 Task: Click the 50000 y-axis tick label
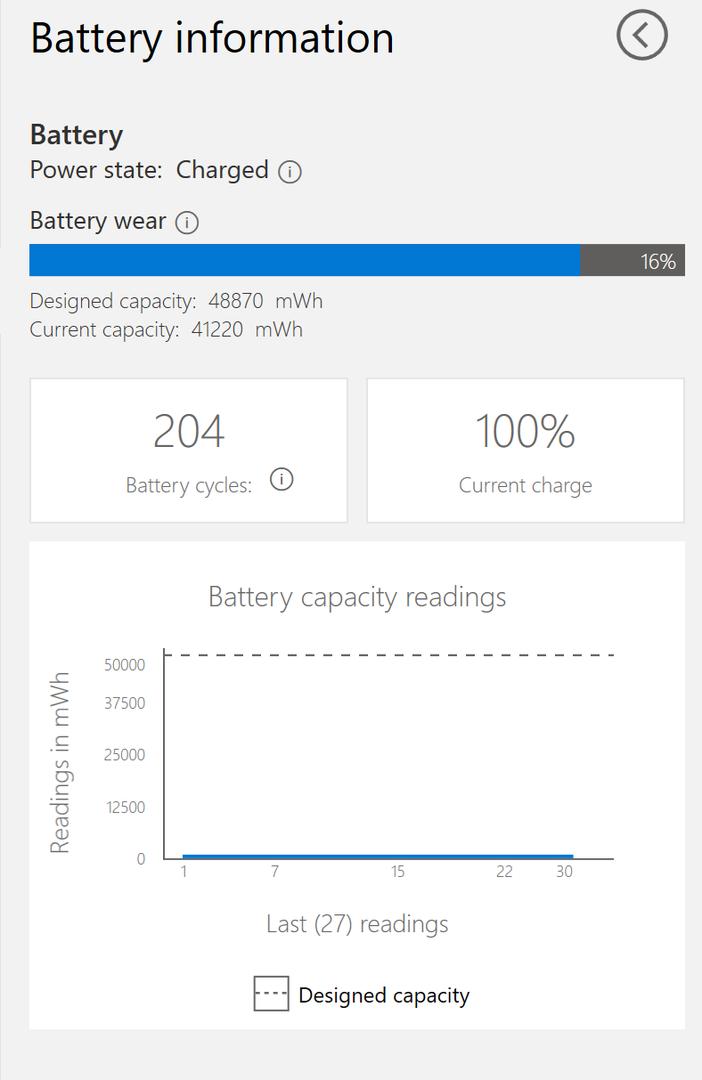pyautogui.click(x=124, y=665)
